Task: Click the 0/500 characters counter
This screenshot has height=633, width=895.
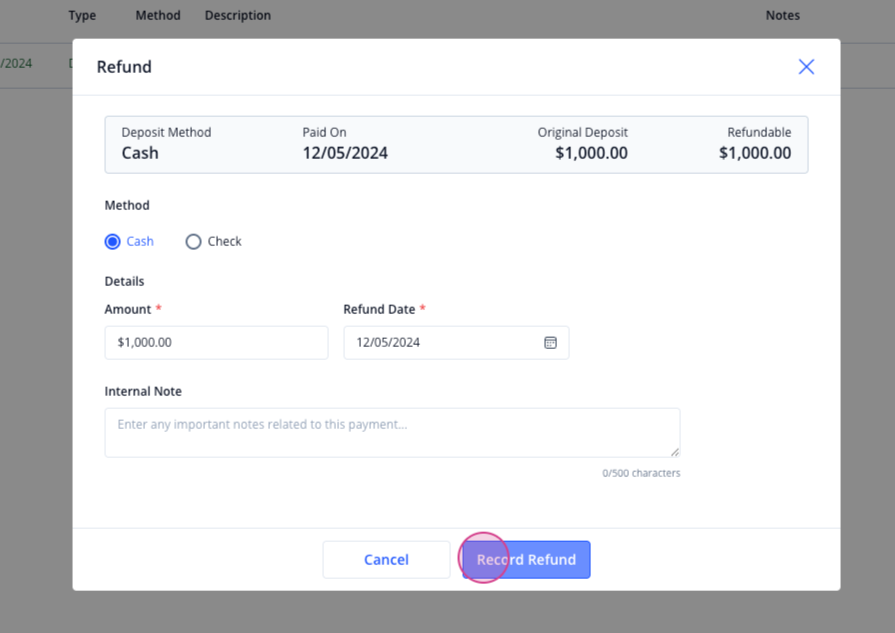Action: click(x=641, y=473)
